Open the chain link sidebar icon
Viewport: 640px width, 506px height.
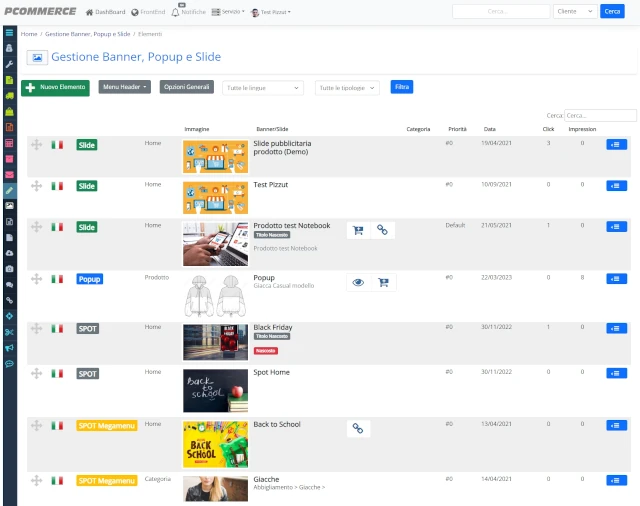9,300
